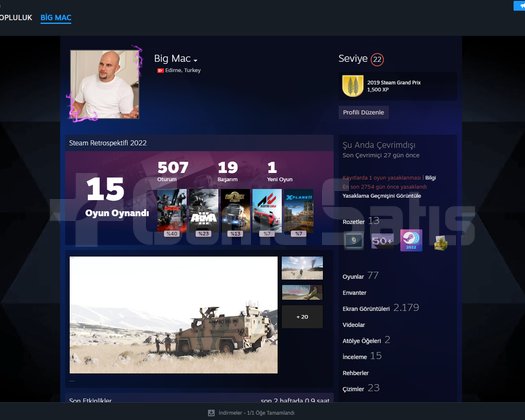Screen dimensions: 525x420
Task: Click the Turkey flag icon
Action: point(160,70)
